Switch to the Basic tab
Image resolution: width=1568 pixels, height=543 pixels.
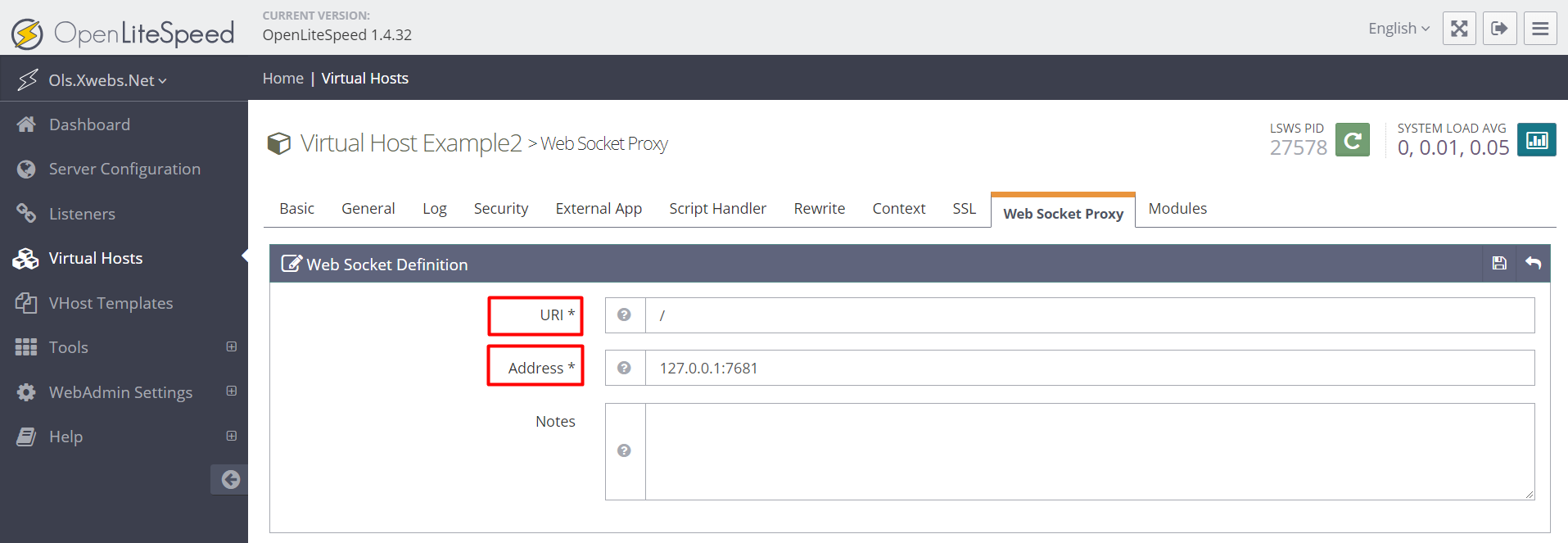pos(296,209)
